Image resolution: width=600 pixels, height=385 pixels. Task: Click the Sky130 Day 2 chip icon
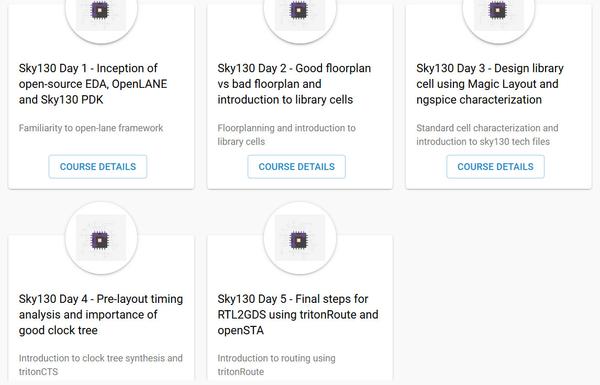(x=299, y=10)
